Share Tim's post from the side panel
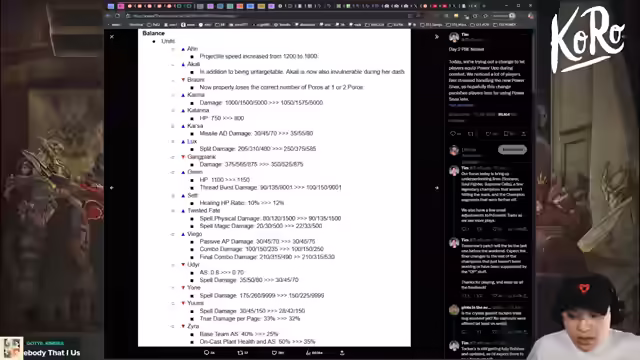The width and height of the screenshot is (640, 360). [x=524, y=133]
